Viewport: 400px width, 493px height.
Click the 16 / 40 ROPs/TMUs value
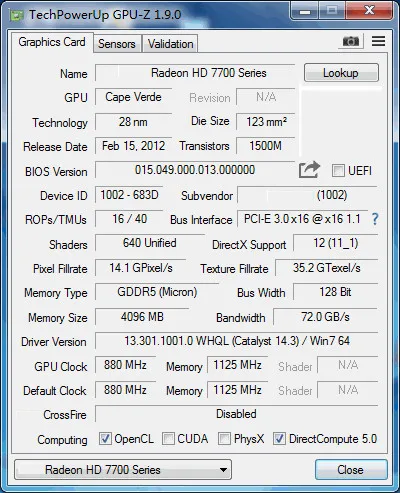pos(129,219)
